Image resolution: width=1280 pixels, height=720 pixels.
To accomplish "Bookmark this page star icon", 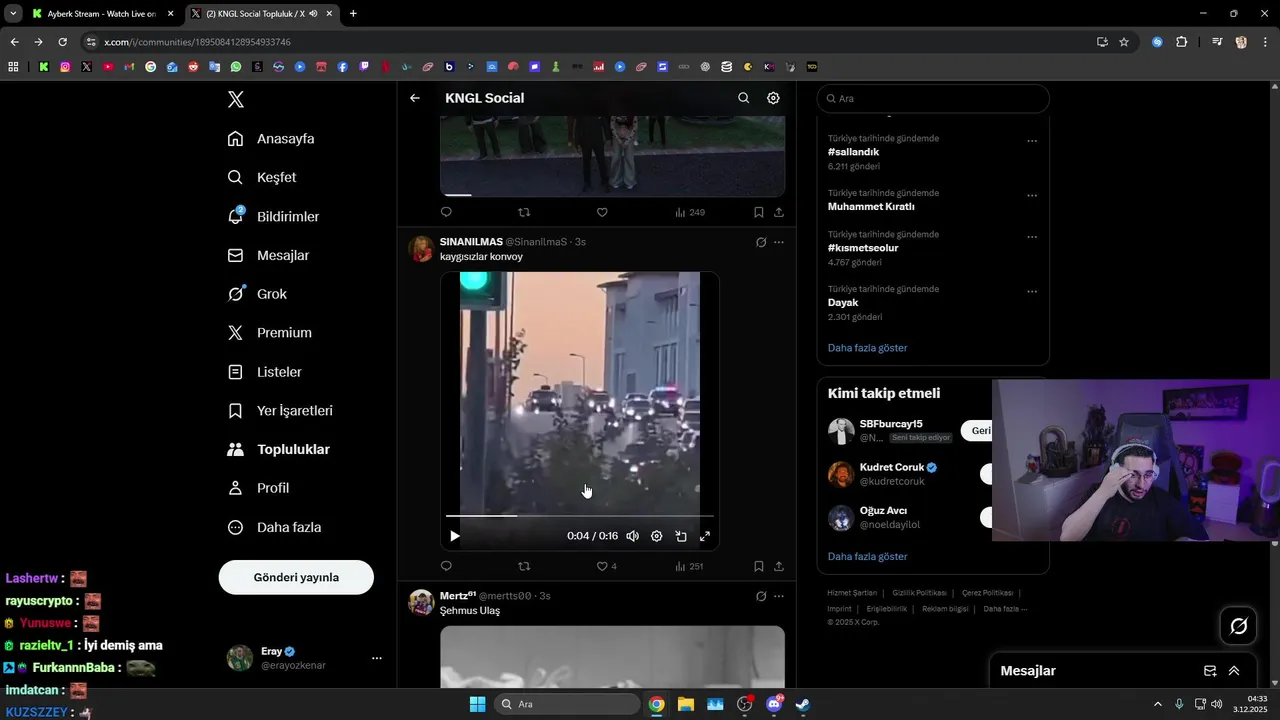I will pyautogui.click(x=1124, y=42).
